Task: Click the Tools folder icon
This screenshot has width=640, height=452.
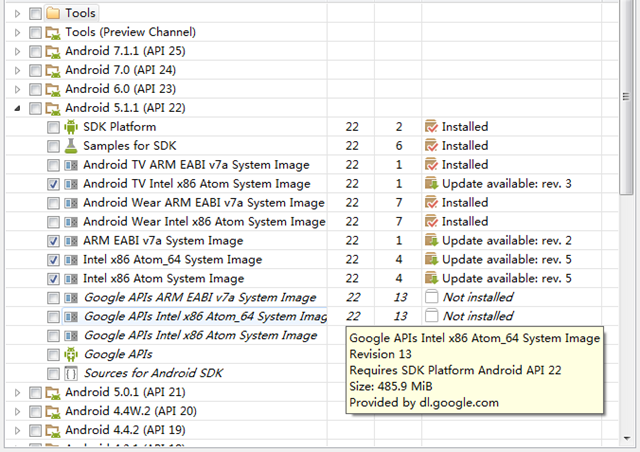Action: (53, 13)
